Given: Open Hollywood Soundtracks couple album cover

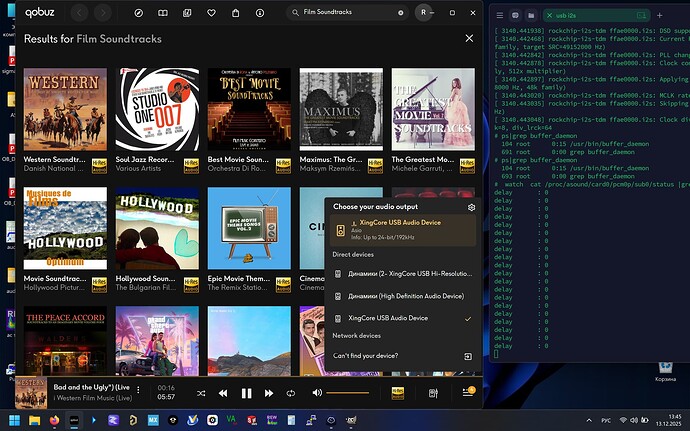Looking at the screenshot, I should point(157,228).
